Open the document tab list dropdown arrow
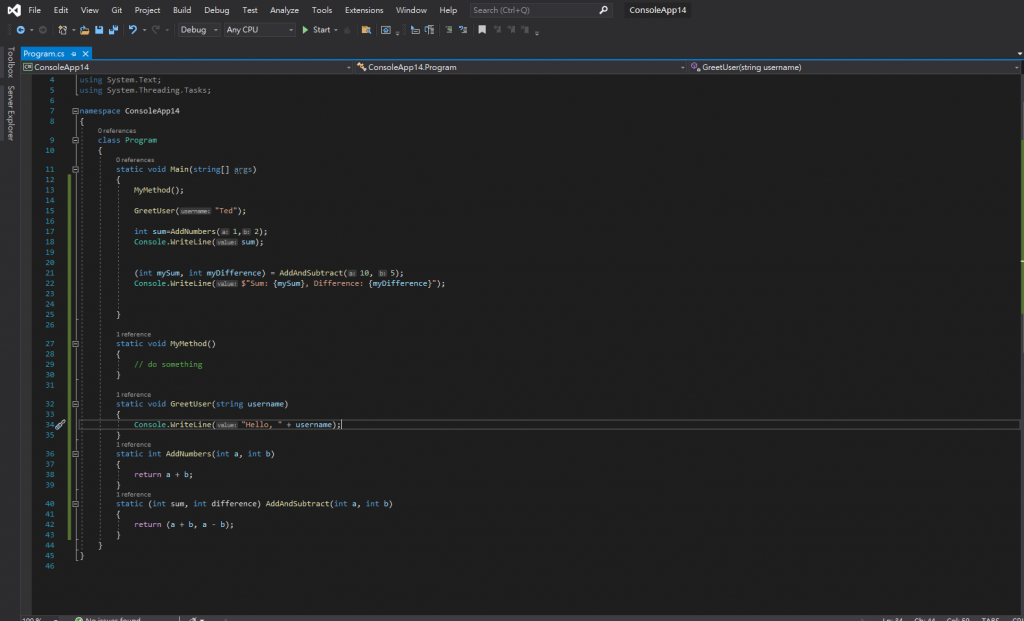The width and height of the screenshot is (1024, 621). tap(1019, 54)
